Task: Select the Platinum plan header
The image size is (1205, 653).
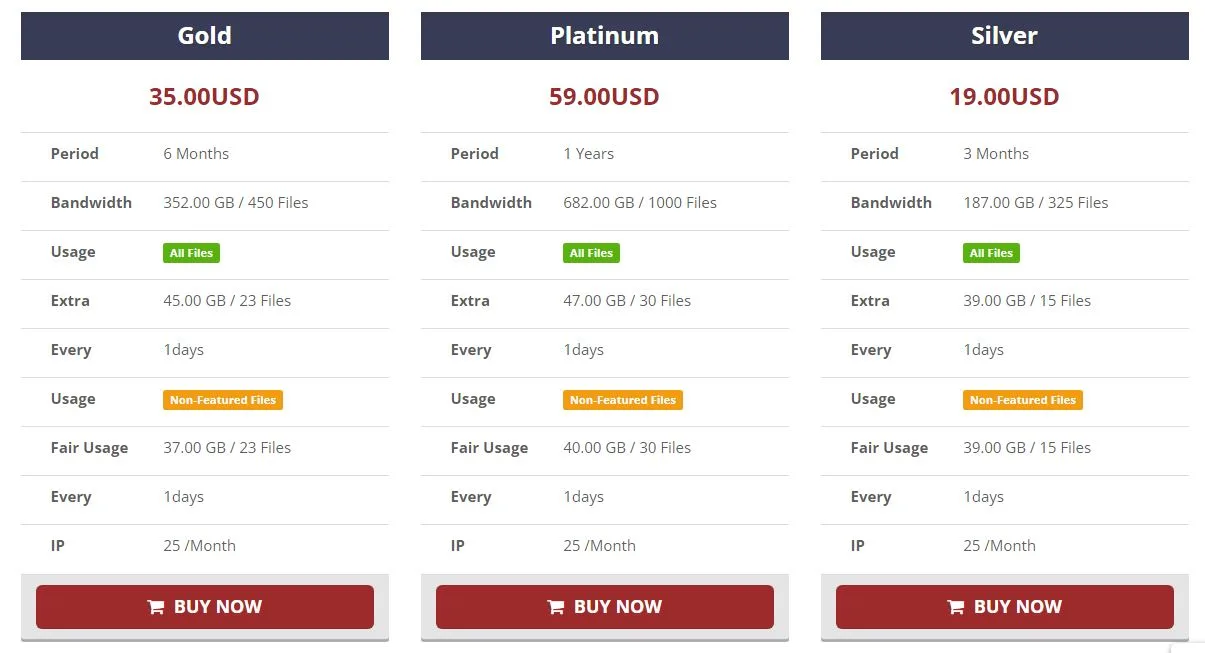Action: (x=605, y=36)
